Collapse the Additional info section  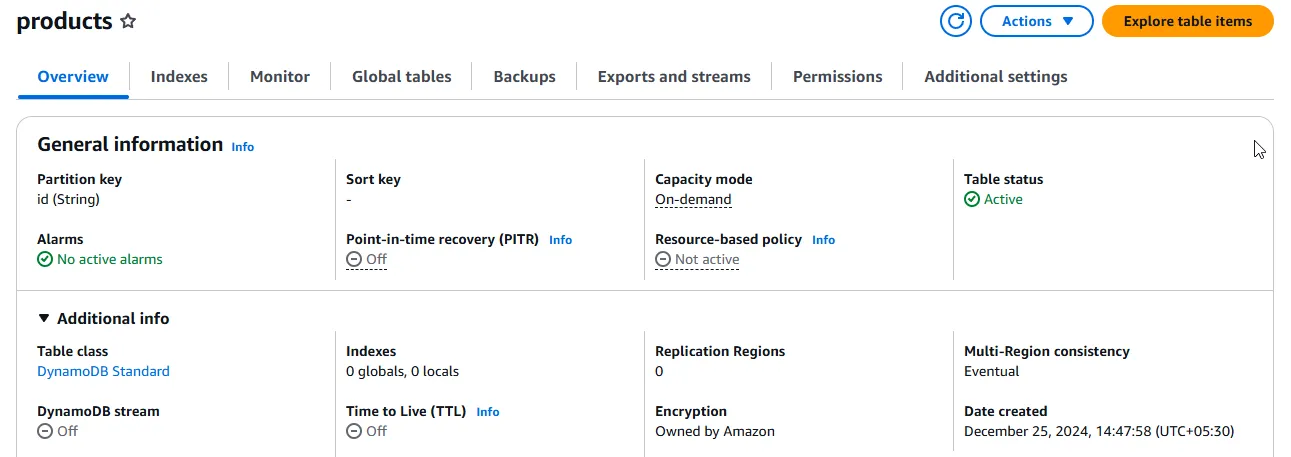pyautogui.click(x=44, y=318)
